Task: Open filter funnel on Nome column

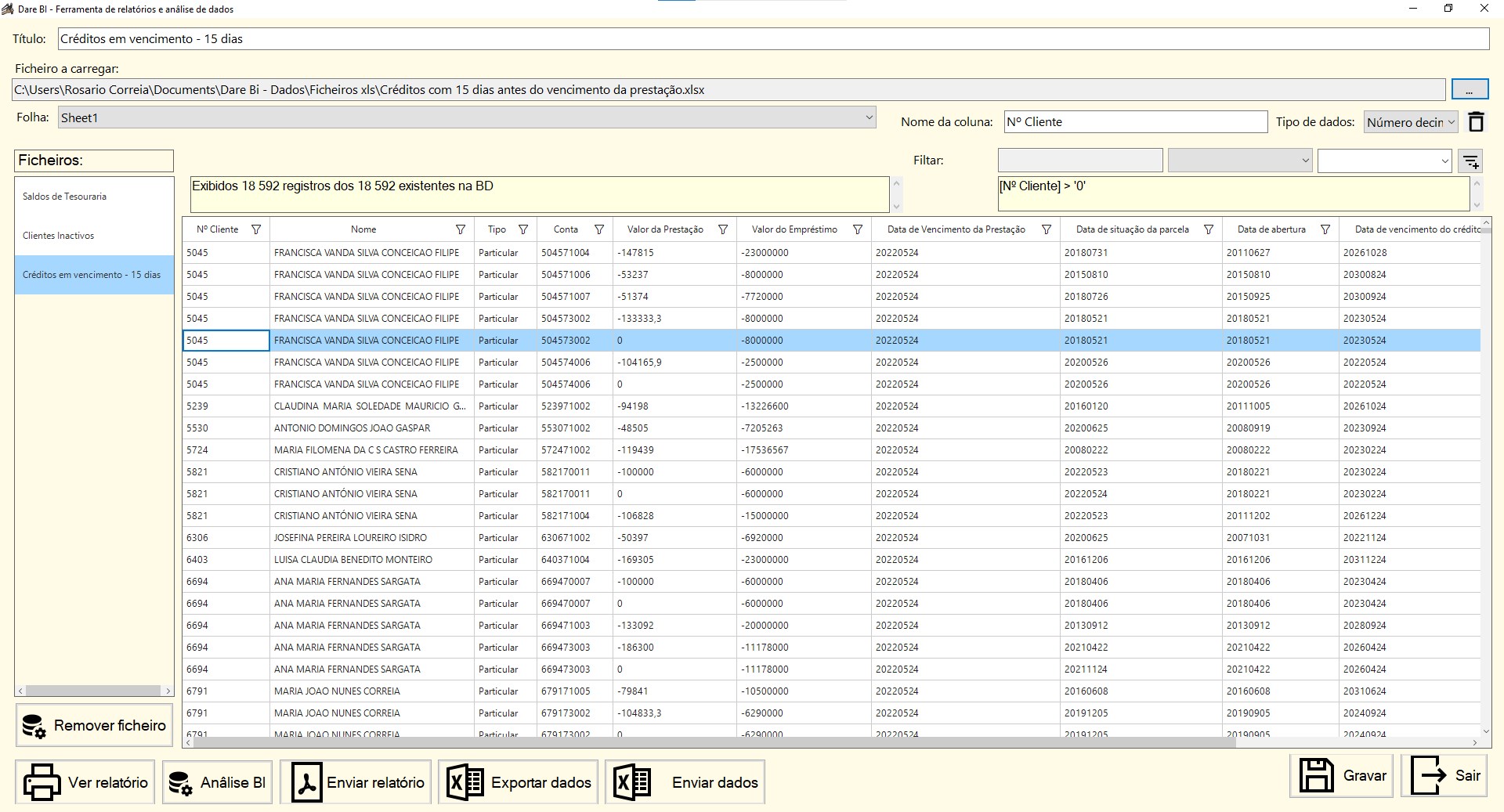Action: (x=461, y=229)
